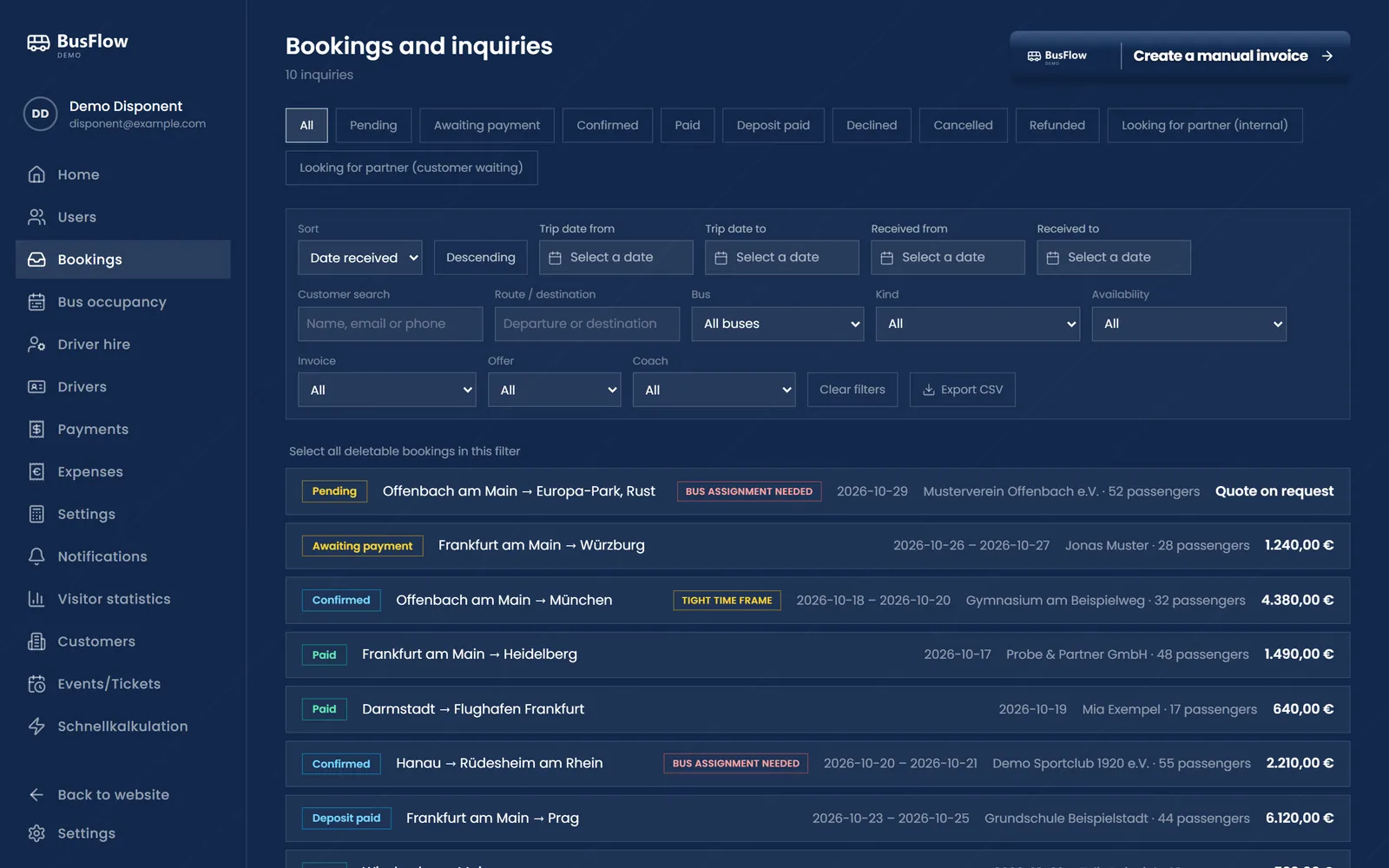
Task: Focus the Name, email or phone field
Action: click(391, 324)
